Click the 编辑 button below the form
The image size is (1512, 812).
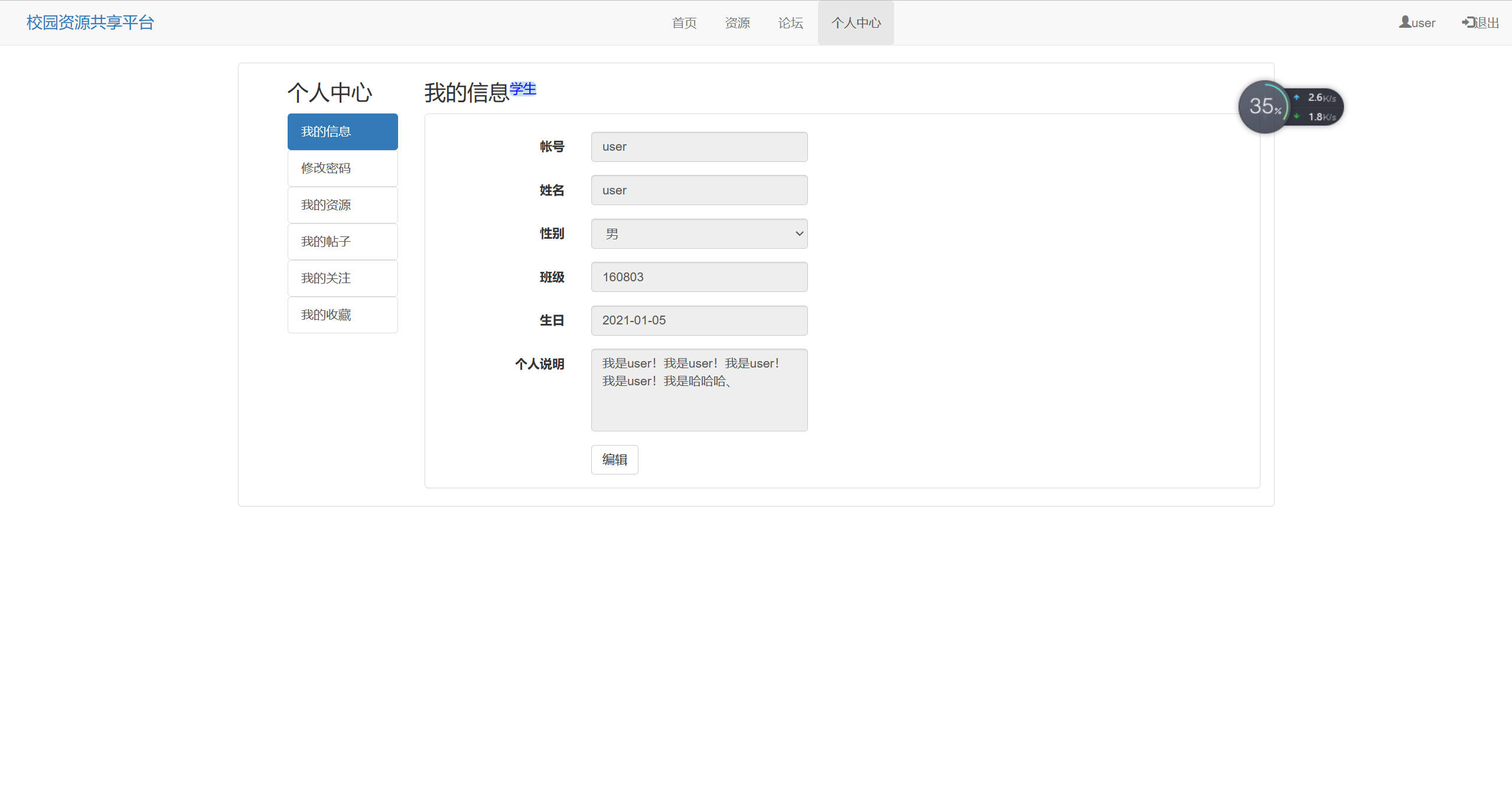click(x=614, y=460)
